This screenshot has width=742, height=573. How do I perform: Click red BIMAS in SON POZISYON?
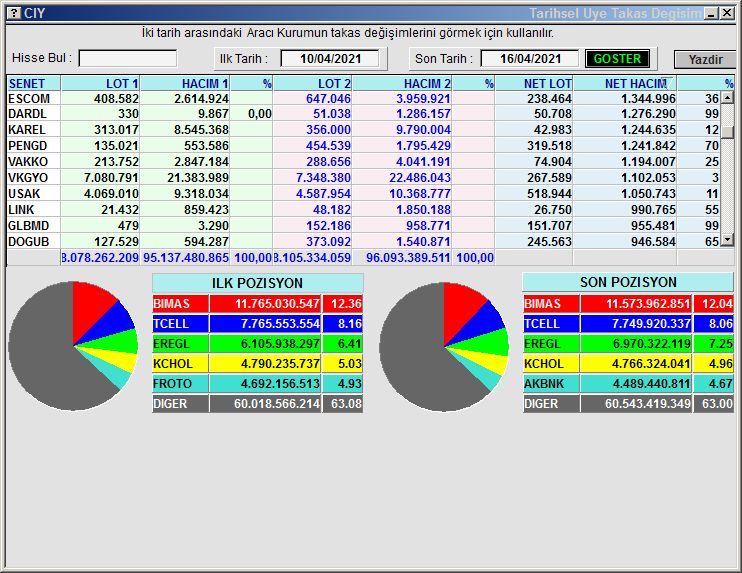coord(551,304)
